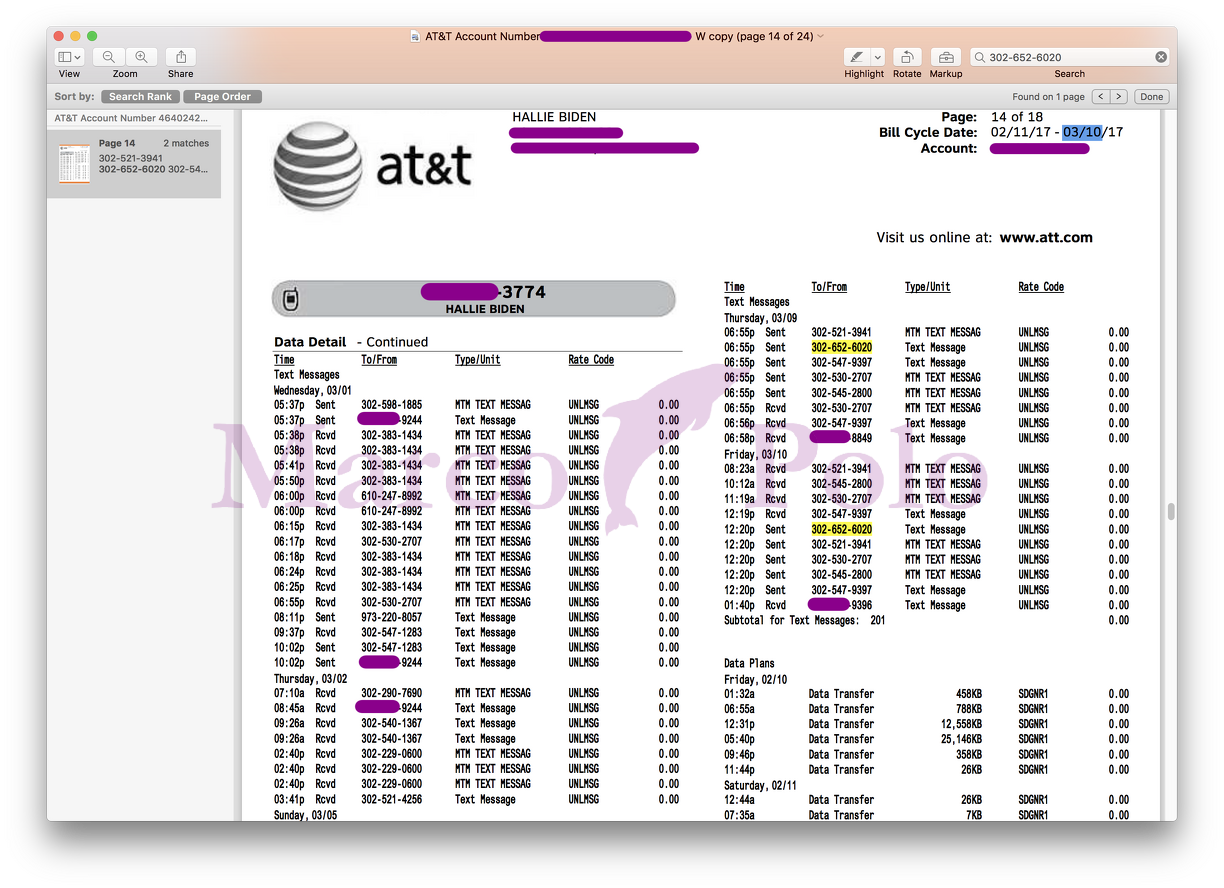Sort results by Search Rank
1224x888 pixels.
click(140, 97)
